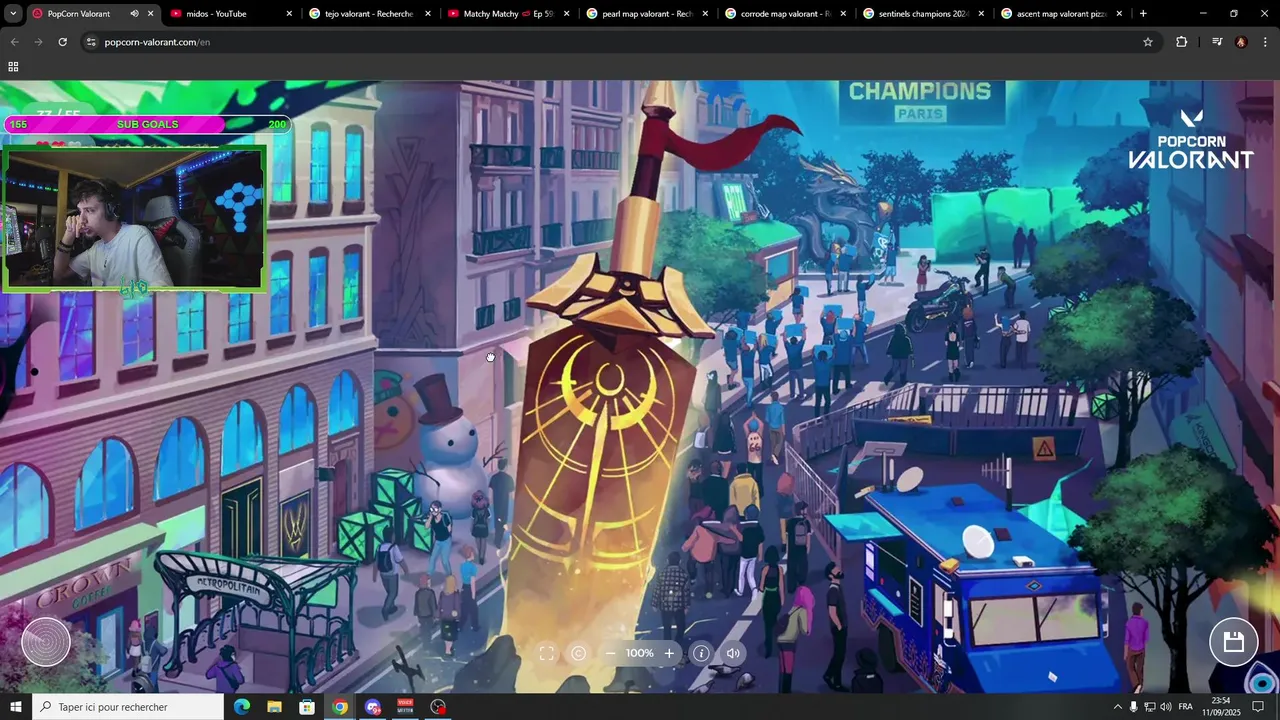Screen dimensions: 1280x720
Task: Zoom in with the plus button
Action: click(669, 653)
